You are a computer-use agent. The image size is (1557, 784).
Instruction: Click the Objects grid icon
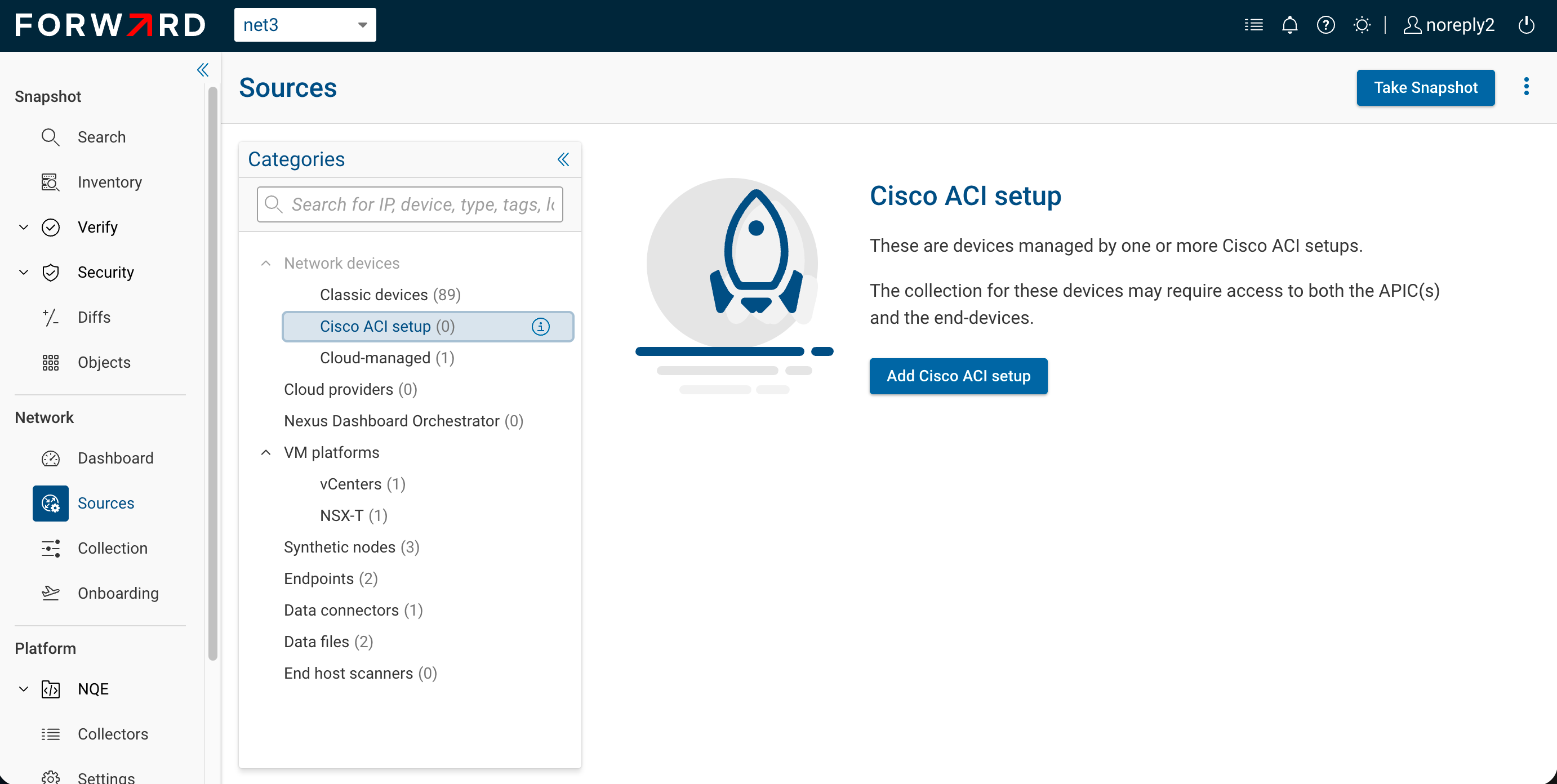click(x=50, y=362)
